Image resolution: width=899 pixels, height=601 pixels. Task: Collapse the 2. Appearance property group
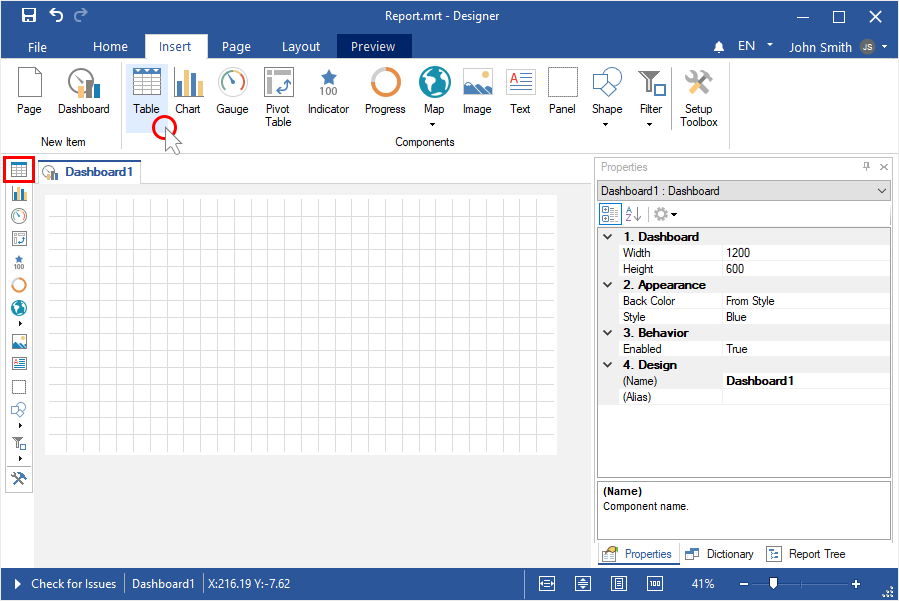click(x=608, y=285)
